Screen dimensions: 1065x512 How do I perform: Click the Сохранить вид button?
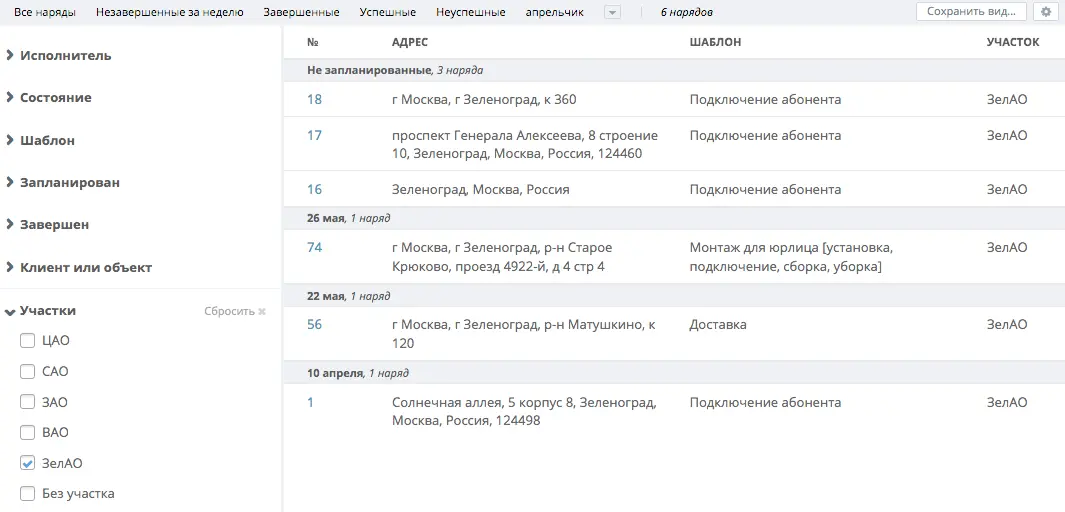coord(971,12)
